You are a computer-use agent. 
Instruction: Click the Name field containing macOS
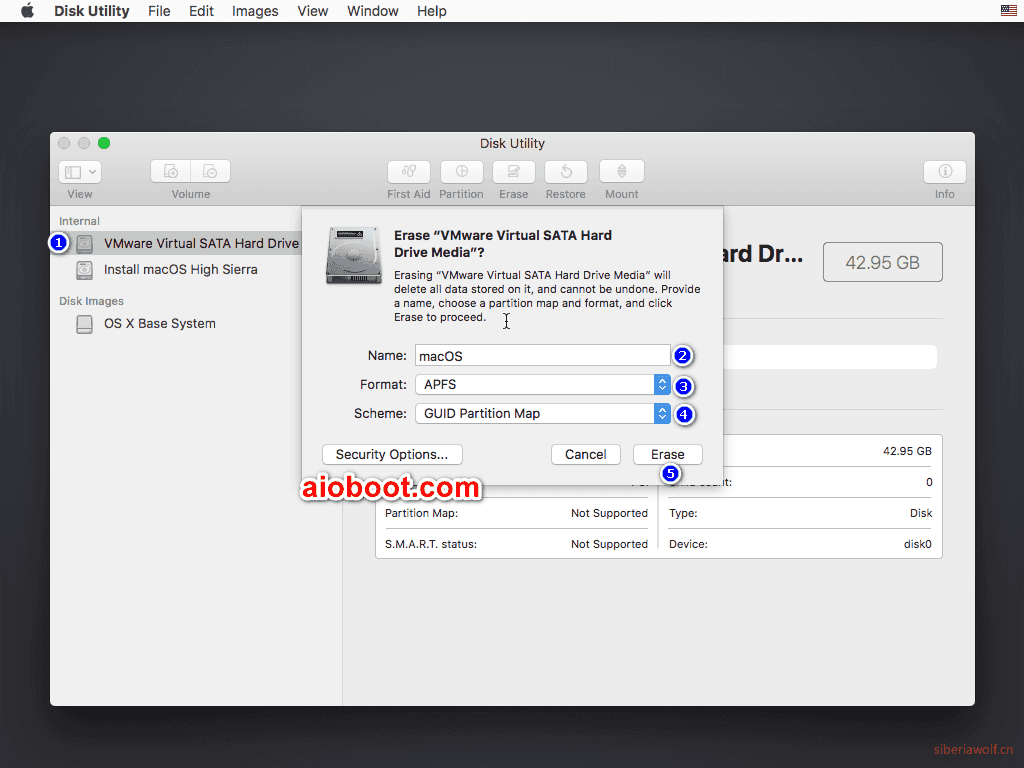(543, 356)
